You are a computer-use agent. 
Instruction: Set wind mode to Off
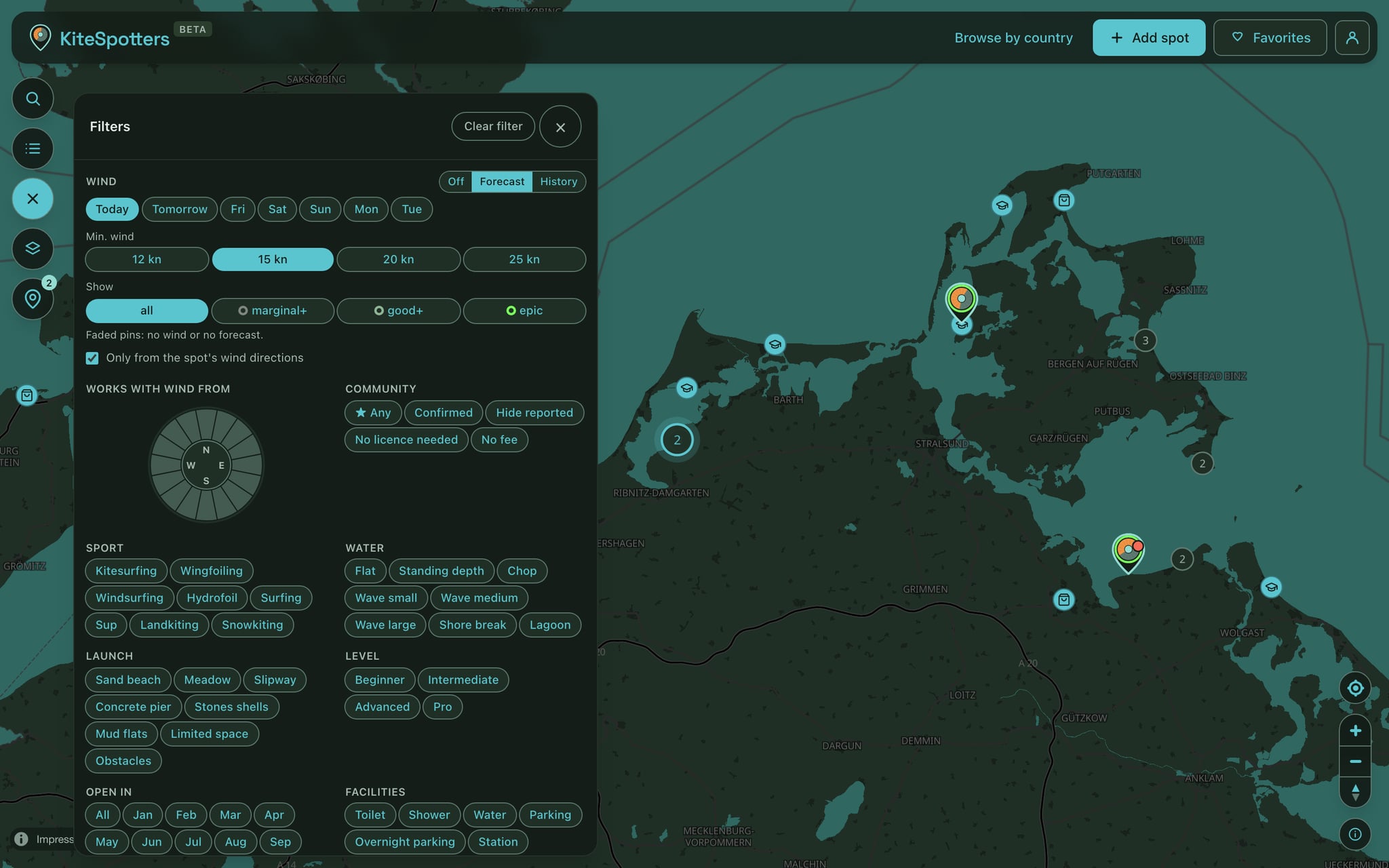tap(456, 182)
